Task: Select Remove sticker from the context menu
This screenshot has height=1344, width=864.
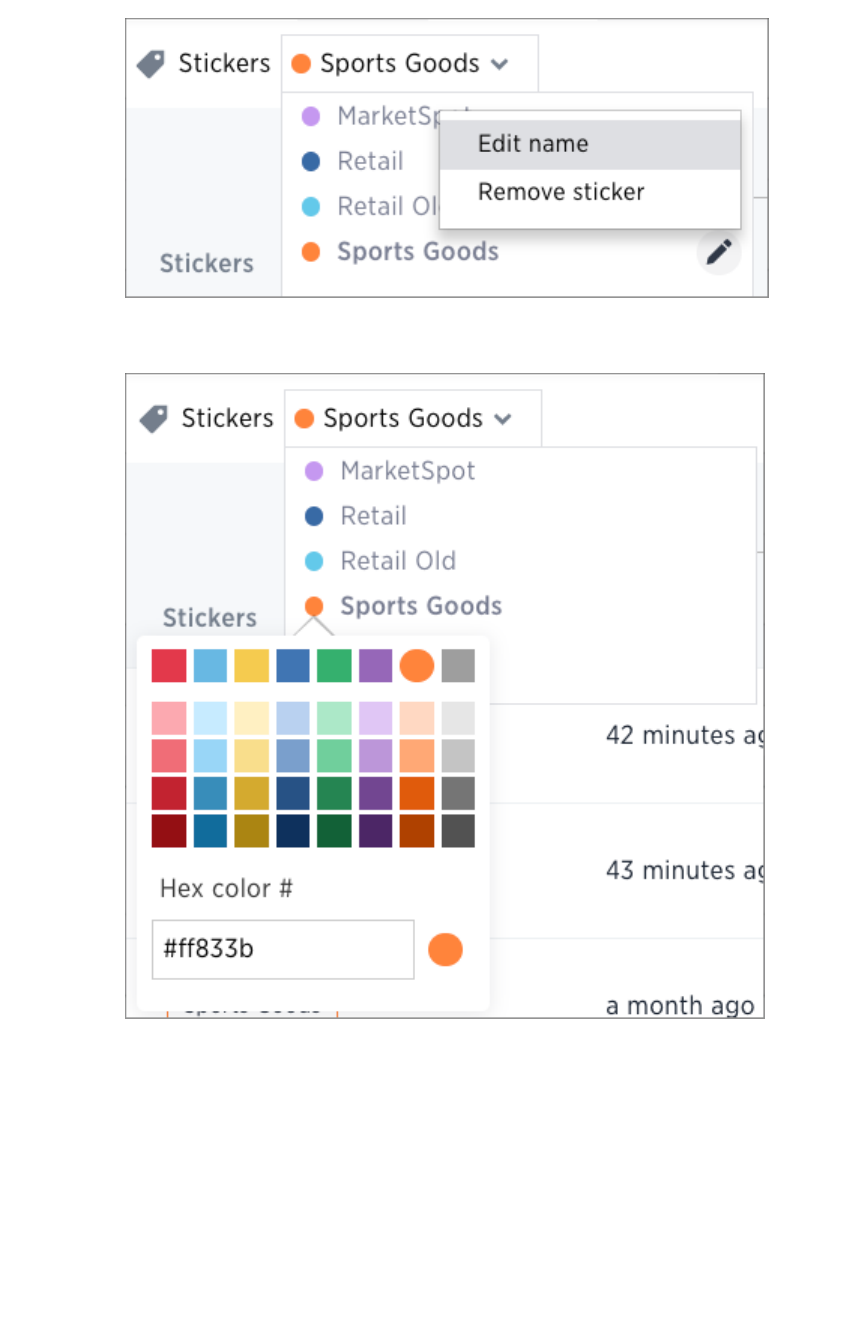Action: click(x=561, y=192)
